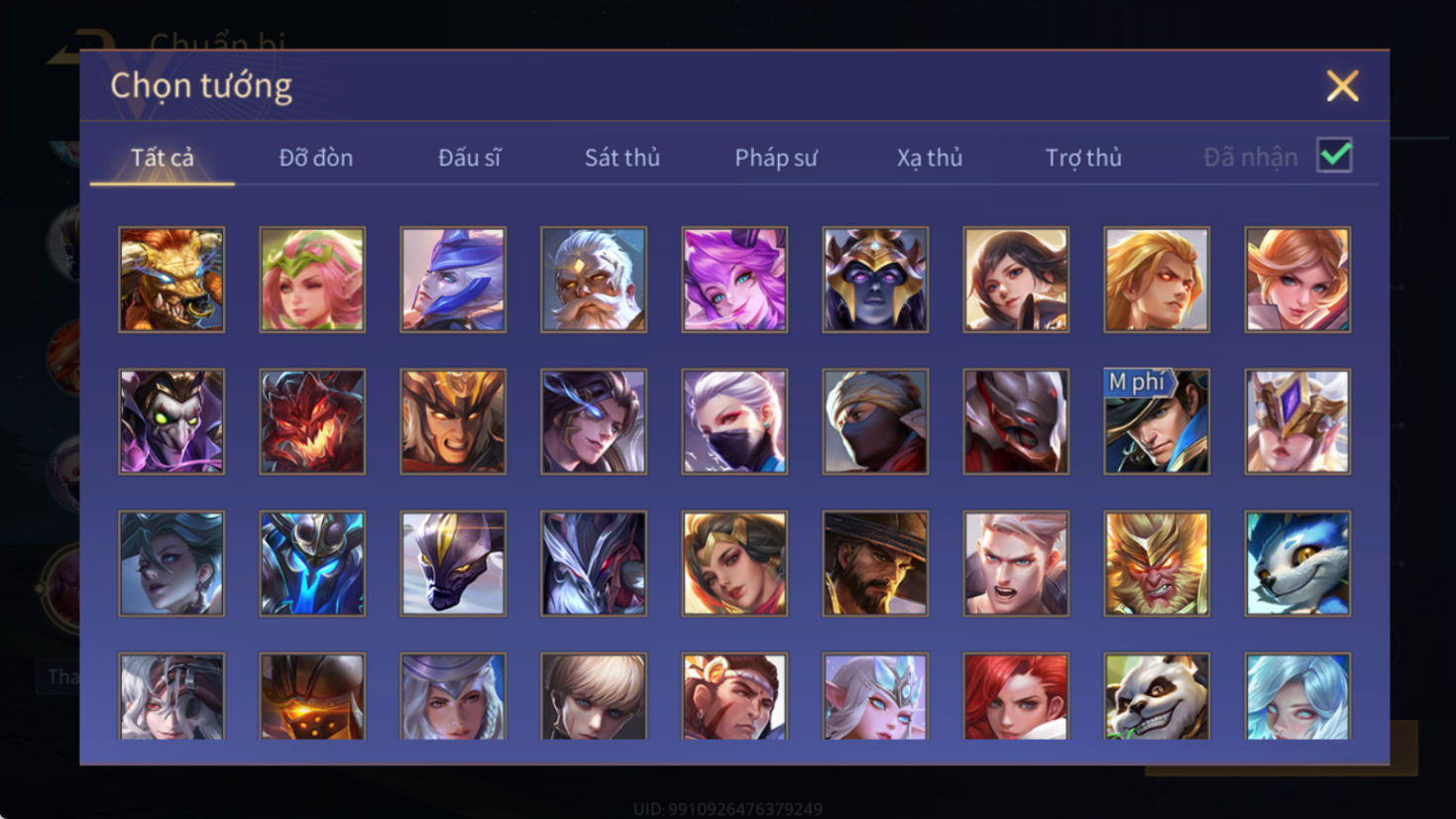Show the "Xạ thủ" hero list
This screenshot has height=819, width=1456.
pyautogui.click(x=930, y=158)
